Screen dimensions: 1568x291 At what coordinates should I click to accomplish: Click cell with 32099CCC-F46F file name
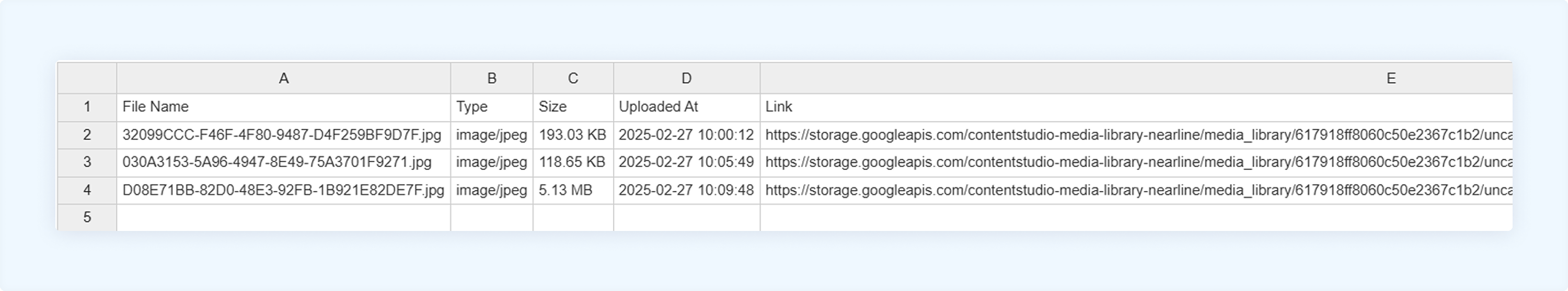[284, 135]
